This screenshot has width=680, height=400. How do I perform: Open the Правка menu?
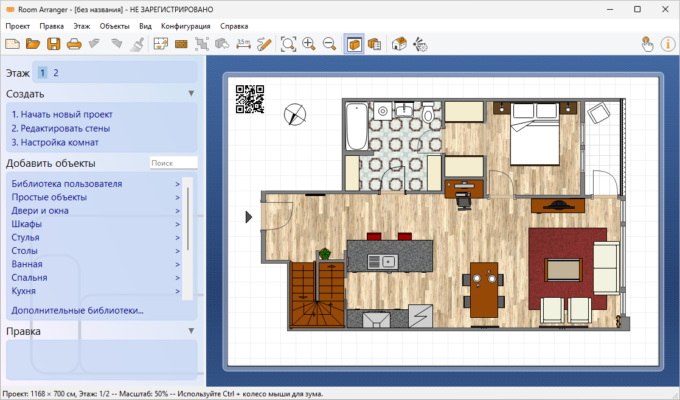(52, 26)
